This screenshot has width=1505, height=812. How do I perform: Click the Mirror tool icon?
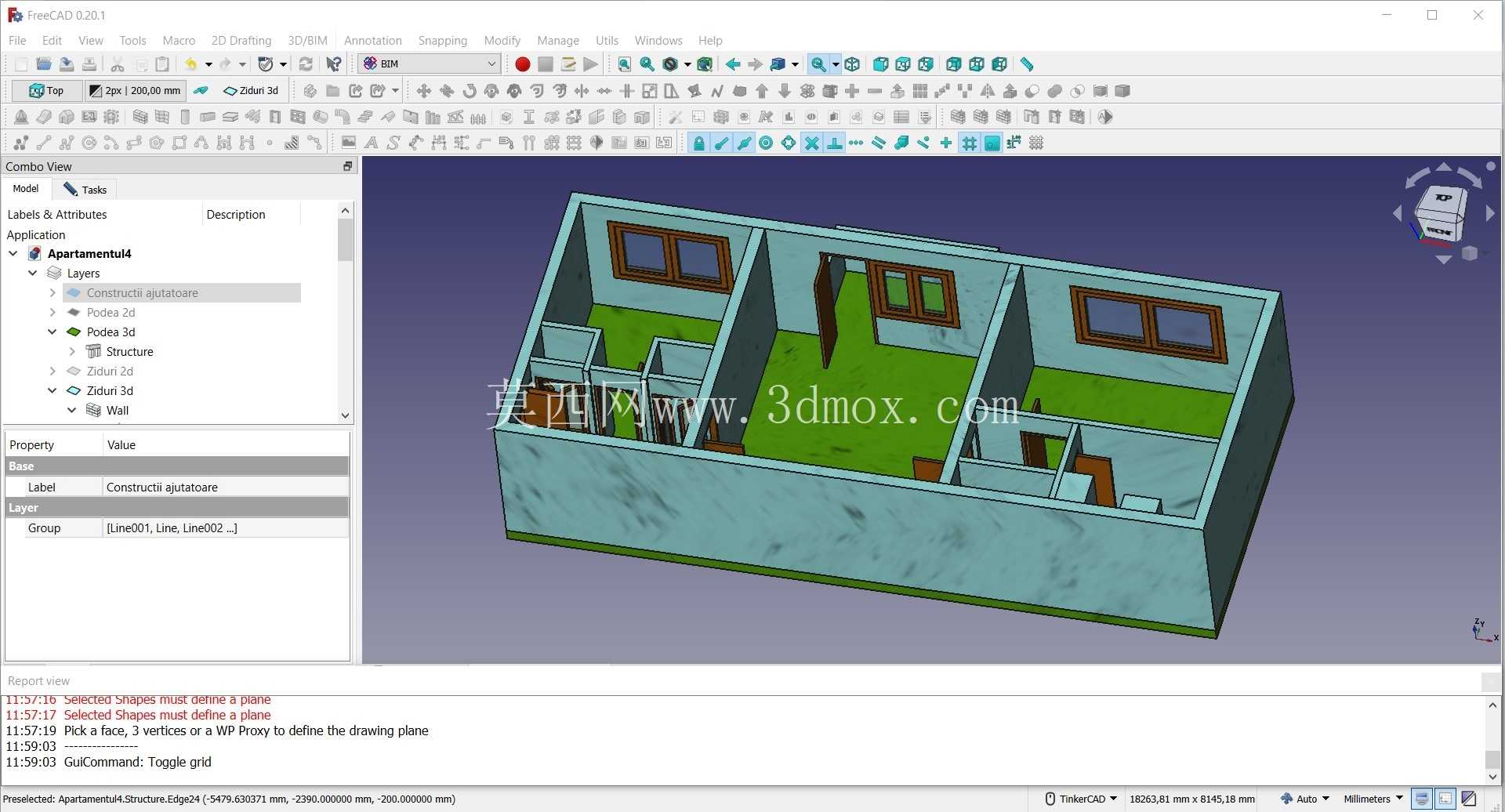tap(988, 91)
